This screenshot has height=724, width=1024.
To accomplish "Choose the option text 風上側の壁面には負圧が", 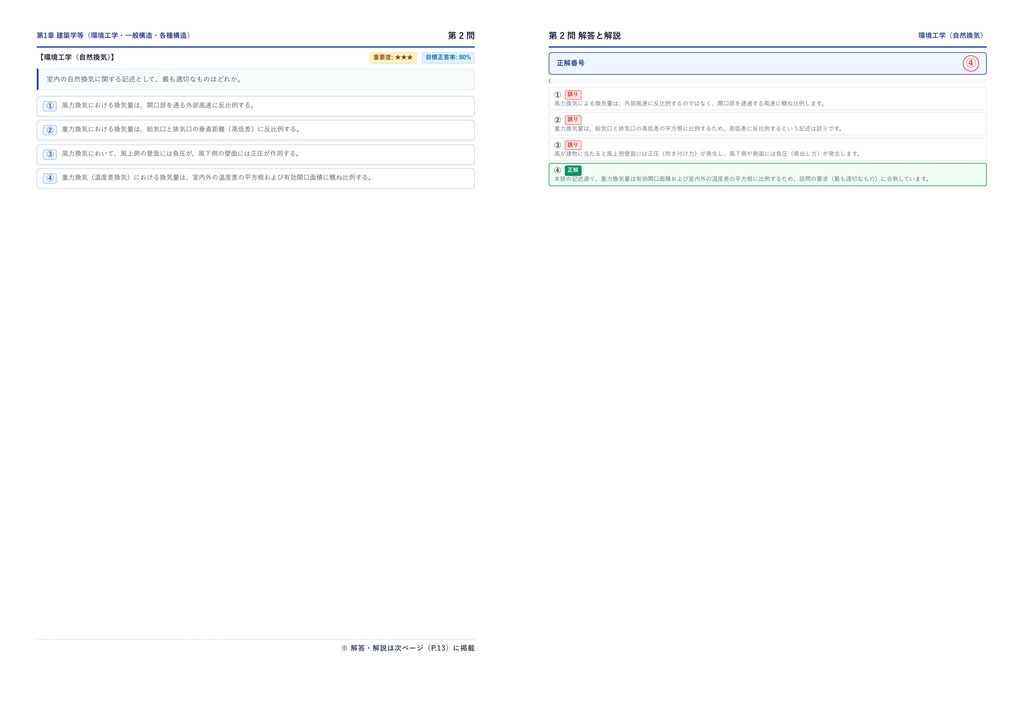I will click(180, 153).
